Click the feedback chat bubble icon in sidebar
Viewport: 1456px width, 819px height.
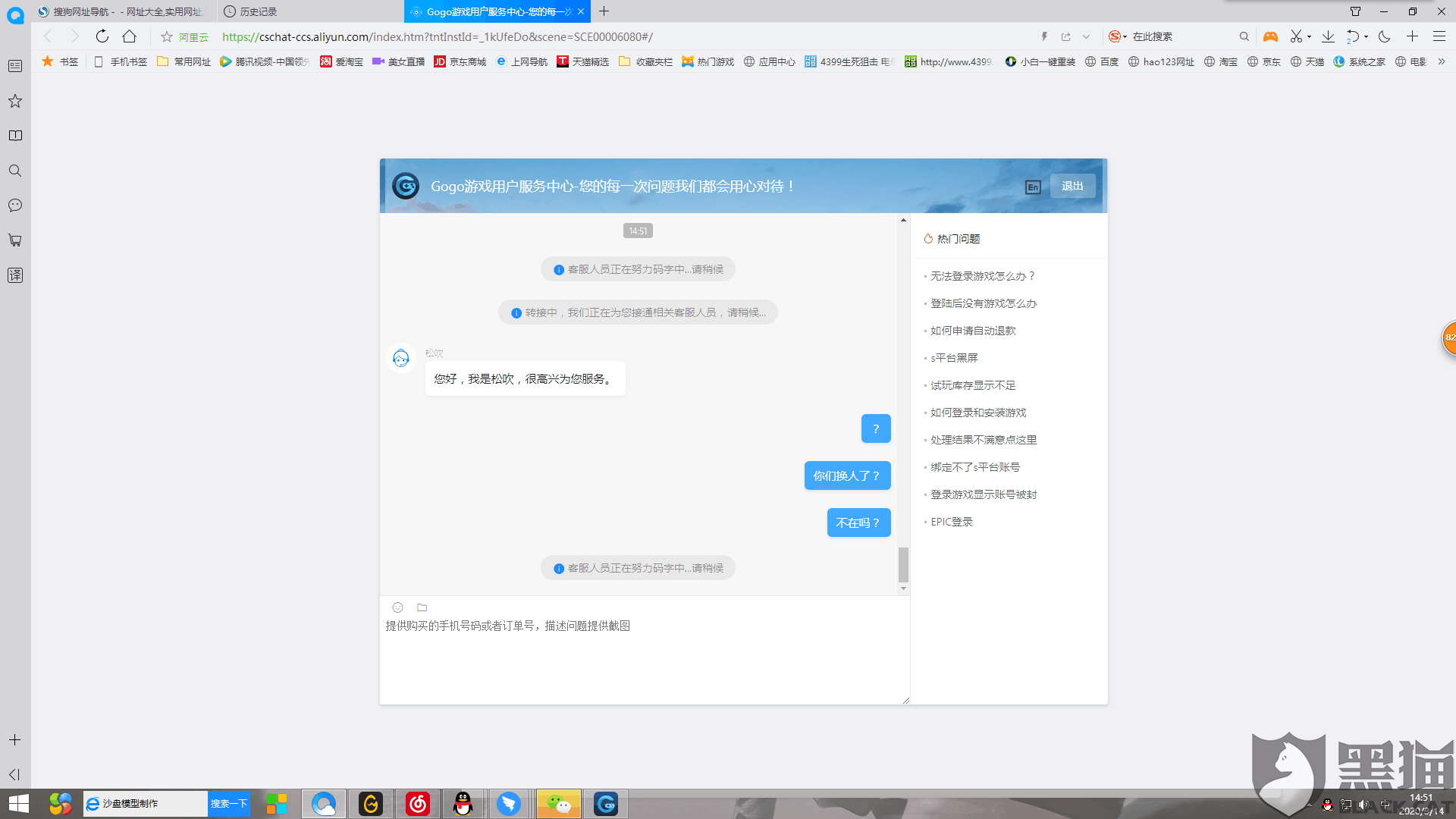click(14, 205)
